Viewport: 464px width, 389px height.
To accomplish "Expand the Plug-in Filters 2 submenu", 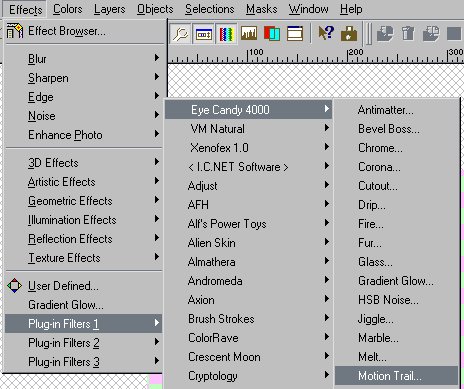I will (83, 343).
